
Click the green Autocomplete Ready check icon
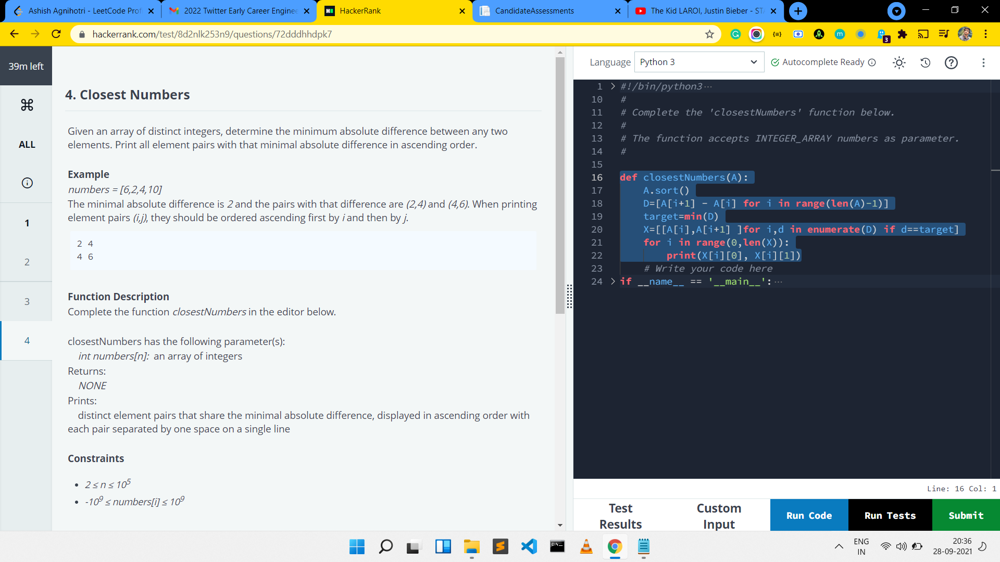click(x=775, y=63)
